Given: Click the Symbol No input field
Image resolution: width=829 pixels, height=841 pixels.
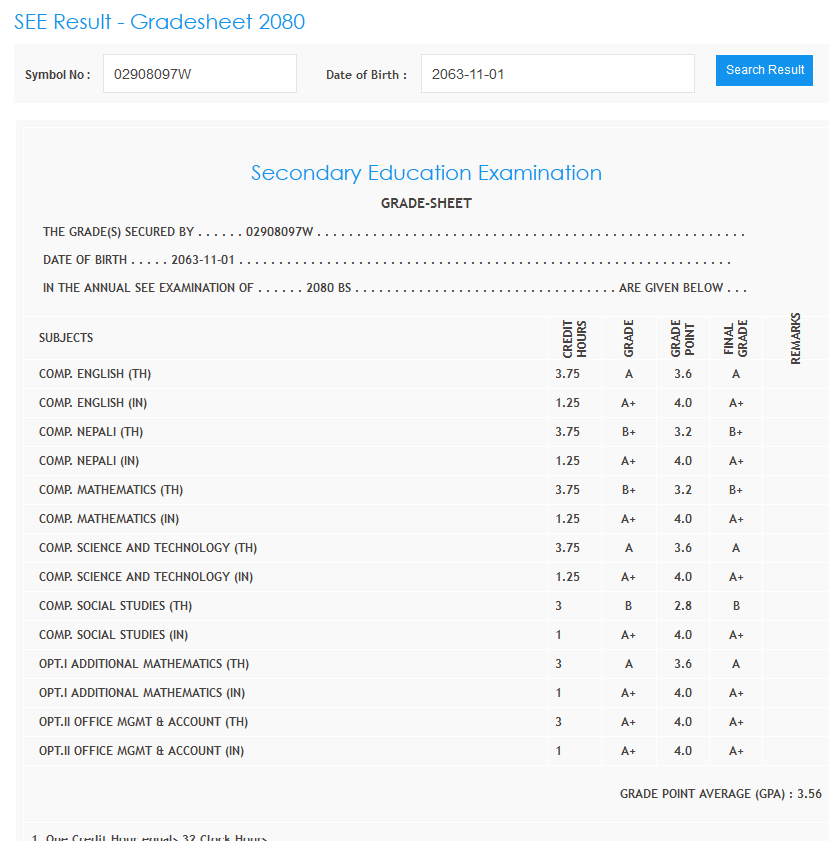Looking at the screenshot, I should pyautogui.click(x=199, y=74).
